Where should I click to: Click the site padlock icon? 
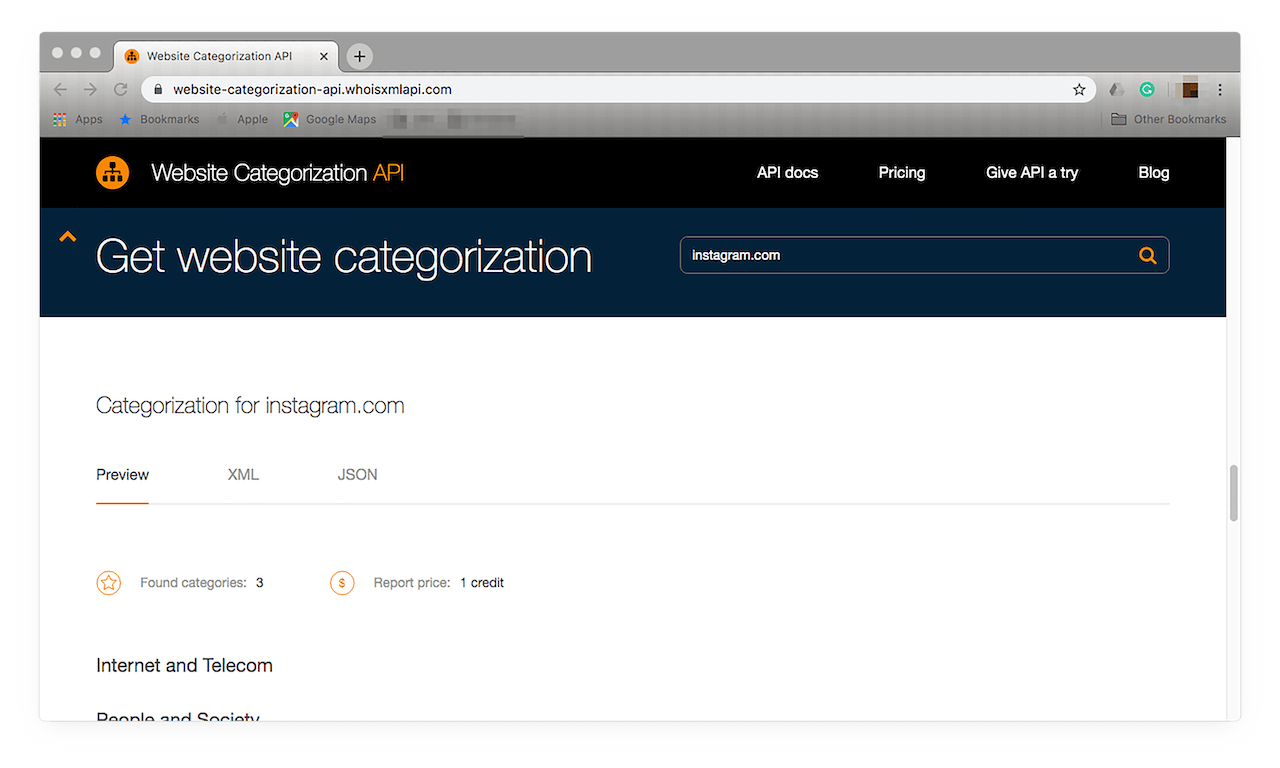[x=158, y=90]
